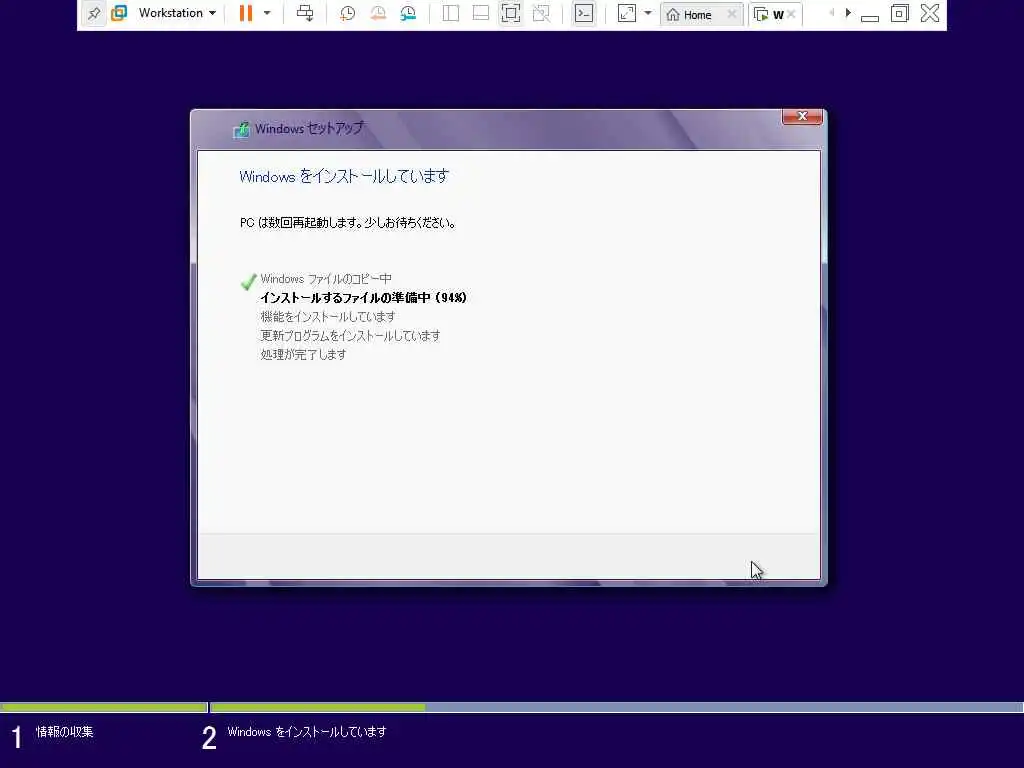The height and width of the screenshot is (768, 1024).
Task: Pause the virtual machine
Action: 246,13
